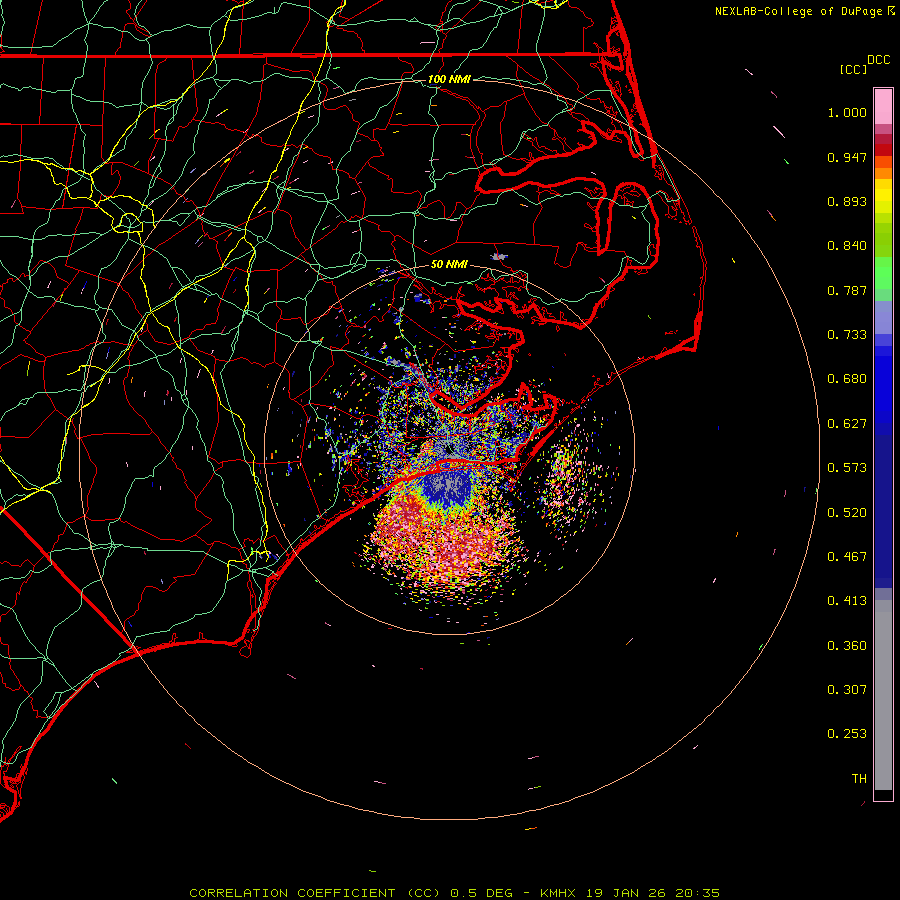Viewport: 900px width, 900px height.
Task: Click the DCC product label
Action: coord(879,60)
